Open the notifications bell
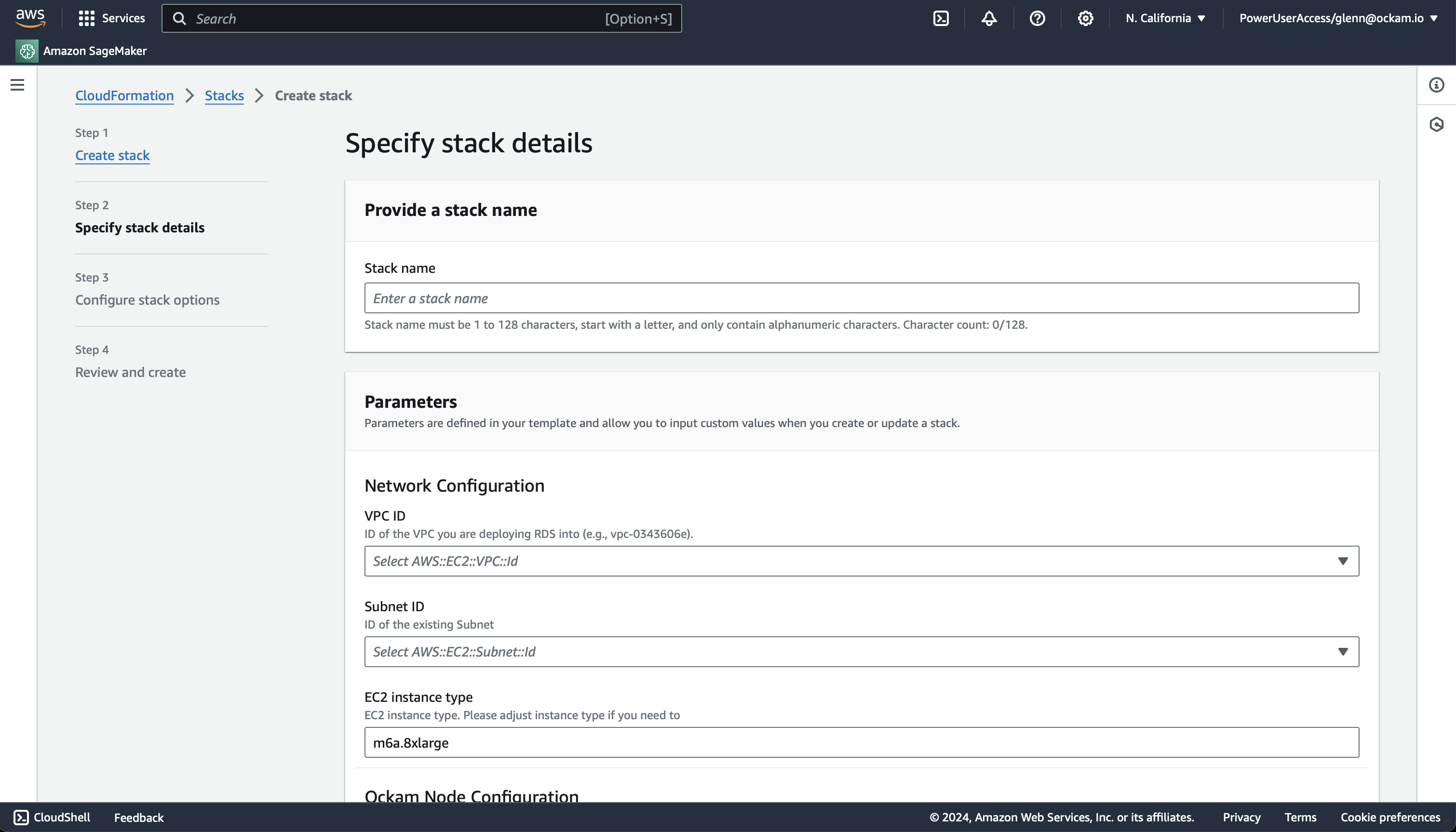The height and width of the screenshot is (832, 1456). [988, 18]
